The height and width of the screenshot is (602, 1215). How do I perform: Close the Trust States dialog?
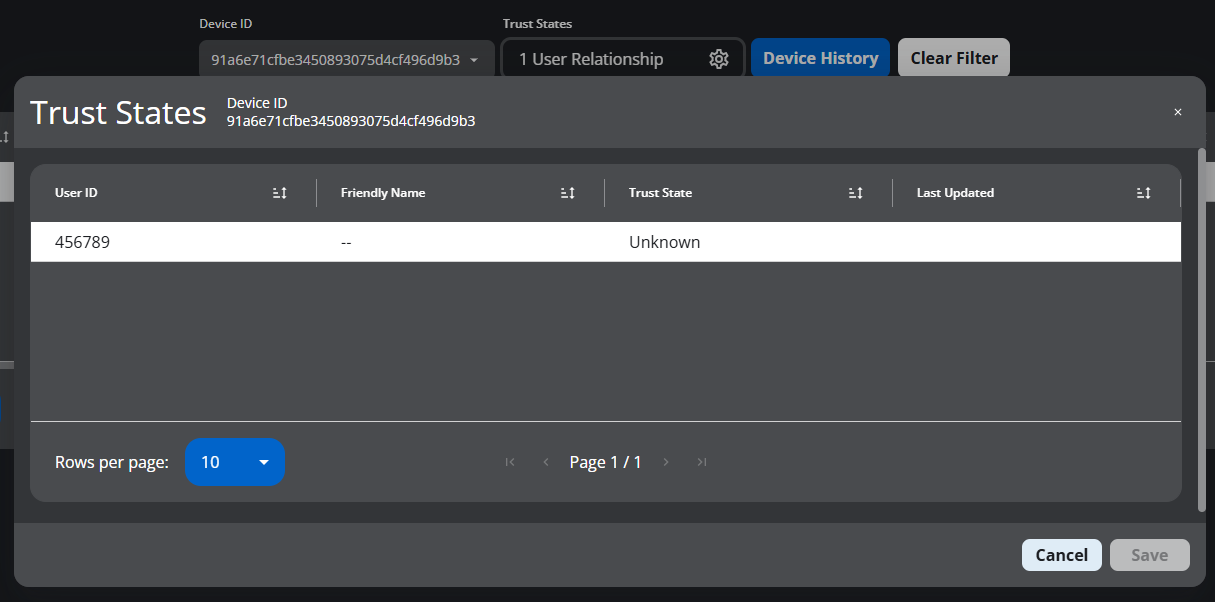(1178, 112)
